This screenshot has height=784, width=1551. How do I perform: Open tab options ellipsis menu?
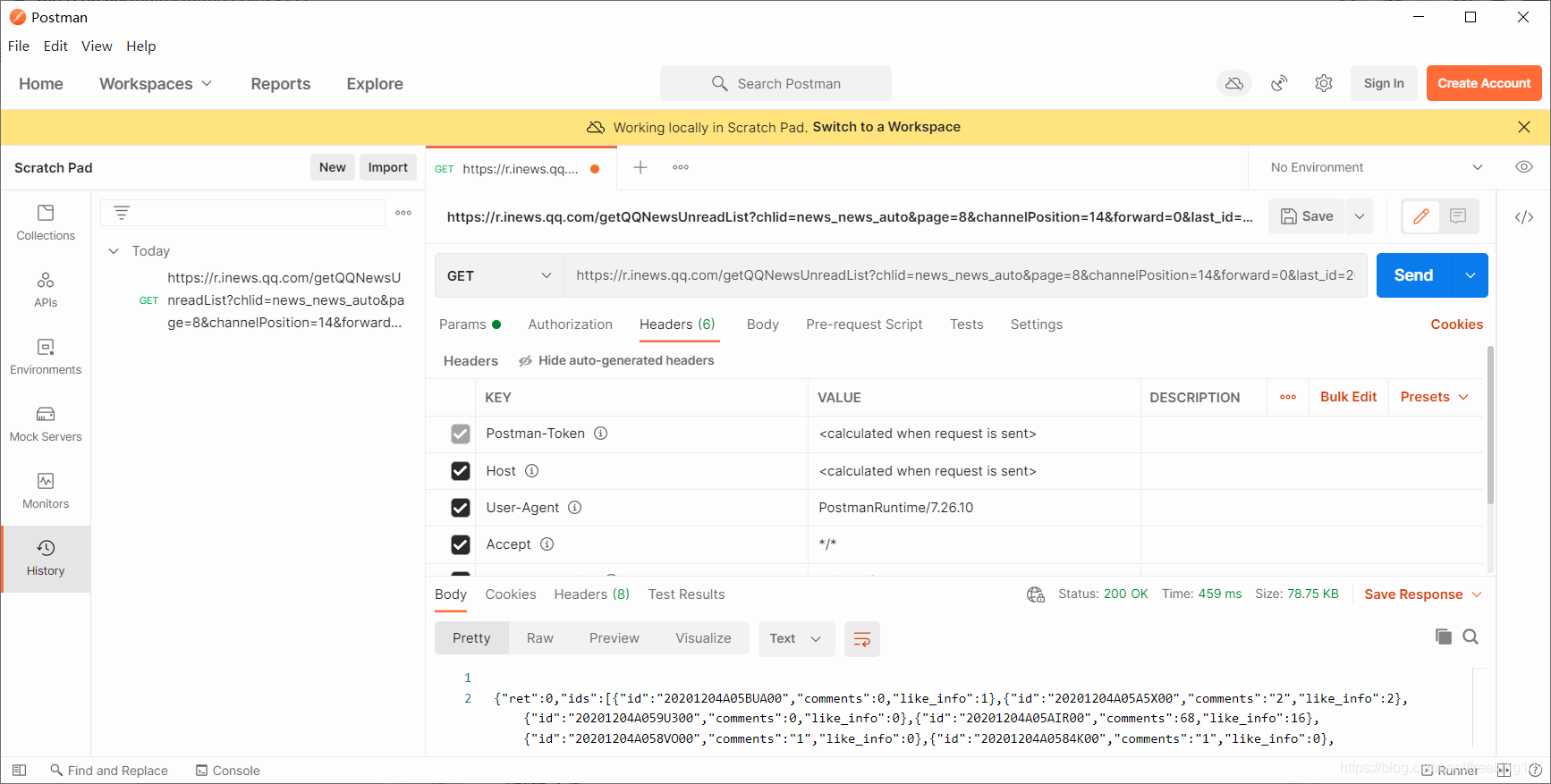pos(681,167)
